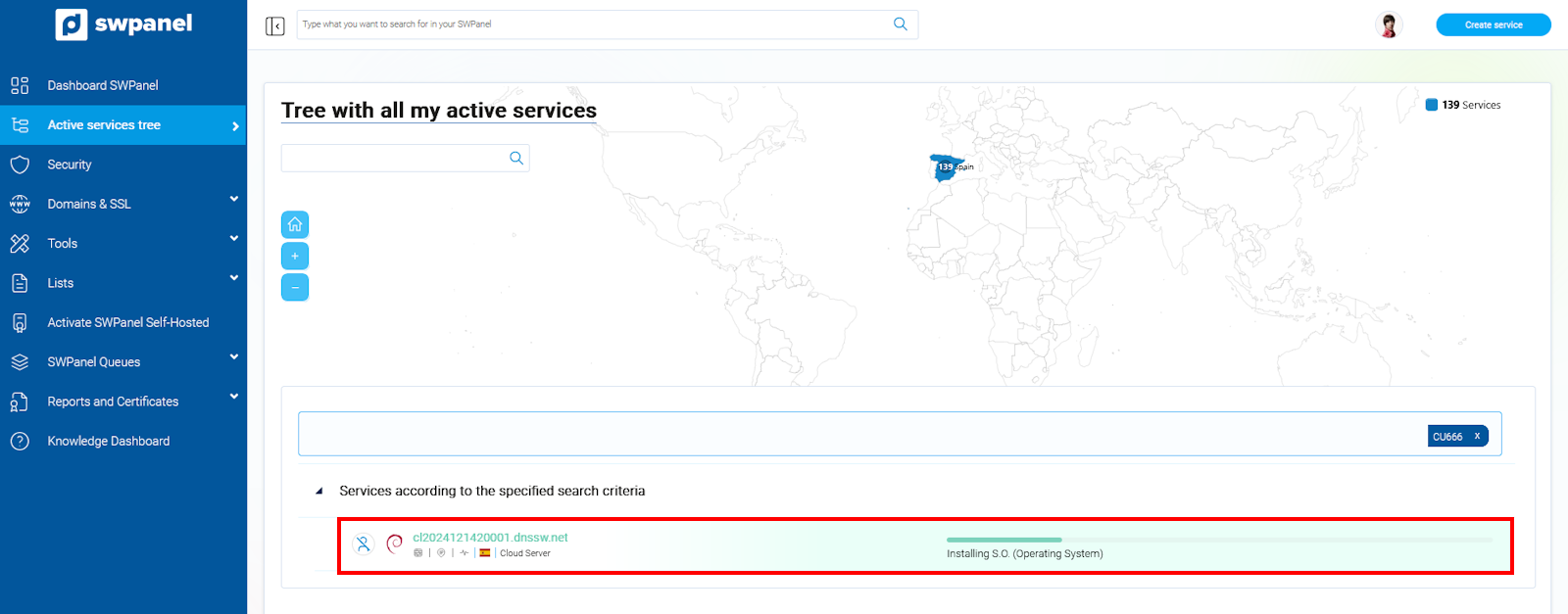Click the Installing S.O. progress bar

(1218, 540)
